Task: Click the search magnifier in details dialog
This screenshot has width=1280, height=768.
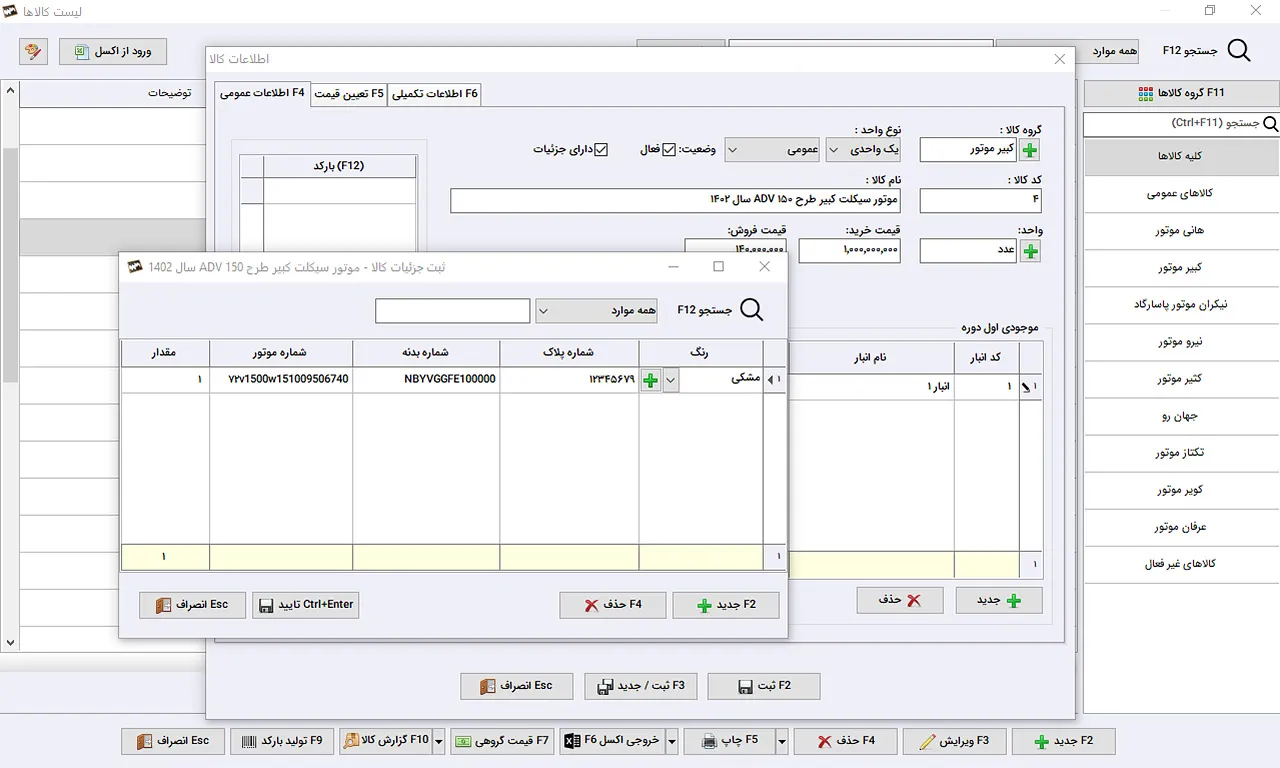Action: click(x=750, y=310)
